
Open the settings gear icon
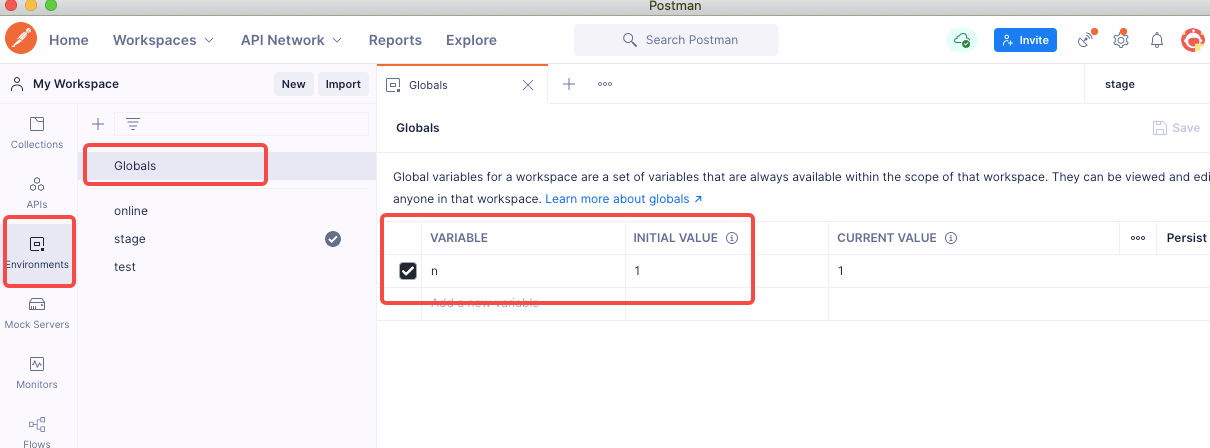point(1121,40)
